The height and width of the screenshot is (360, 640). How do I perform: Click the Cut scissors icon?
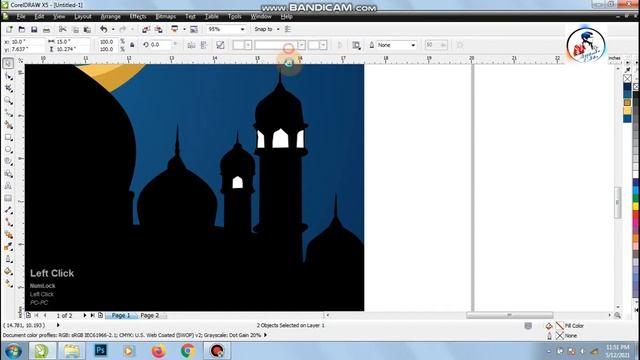62,29
